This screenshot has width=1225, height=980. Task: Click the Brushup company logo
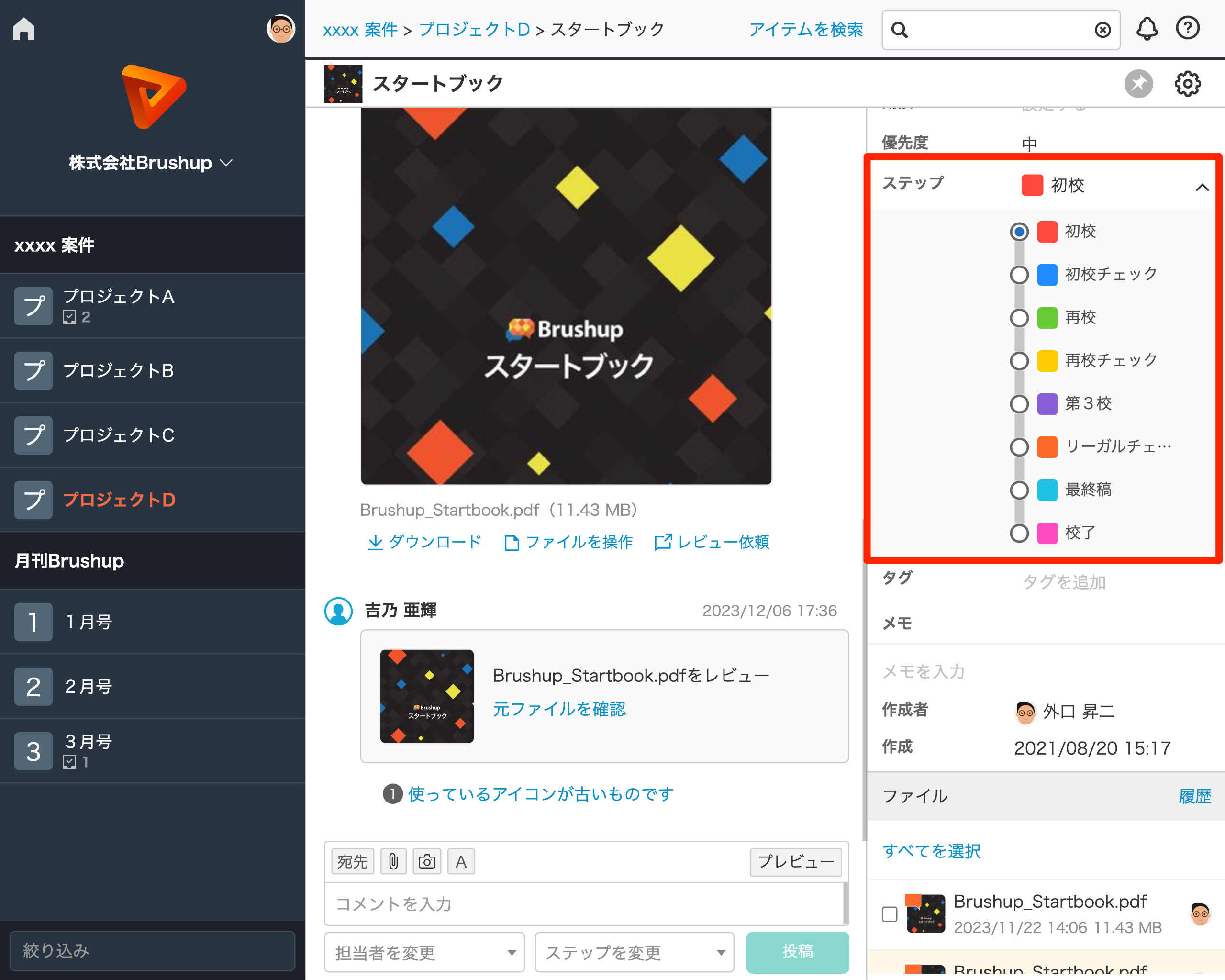tap(154, 97)
